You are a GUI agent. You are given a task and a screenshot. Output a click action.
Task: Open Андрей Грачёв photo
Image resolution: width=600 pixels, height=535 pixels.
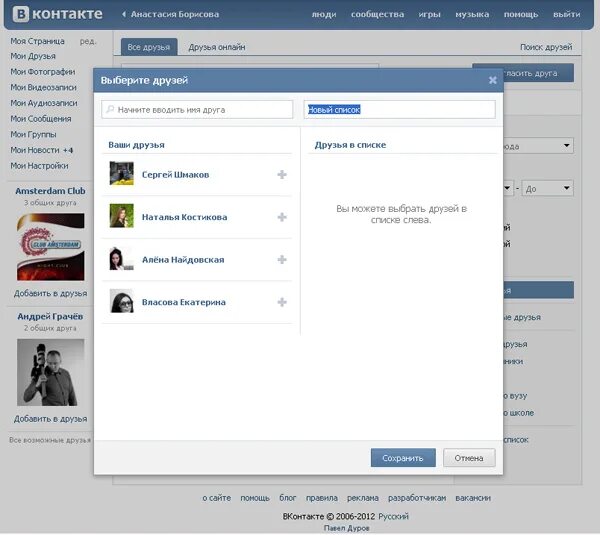51,372
